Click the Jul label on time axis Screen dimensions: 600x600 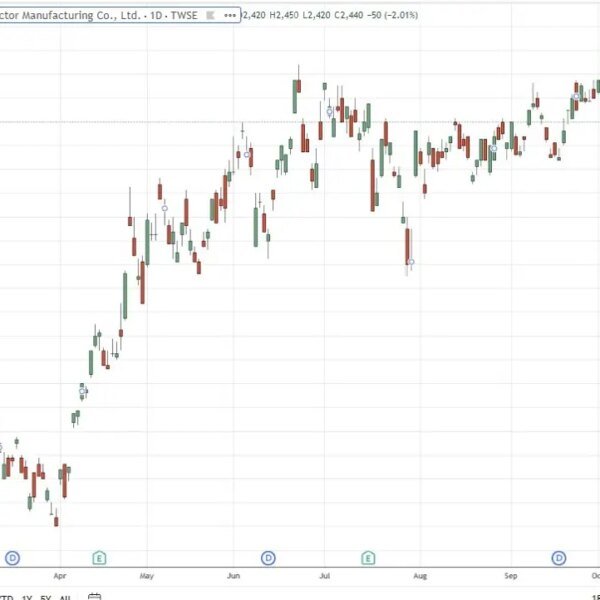point(324,576)
